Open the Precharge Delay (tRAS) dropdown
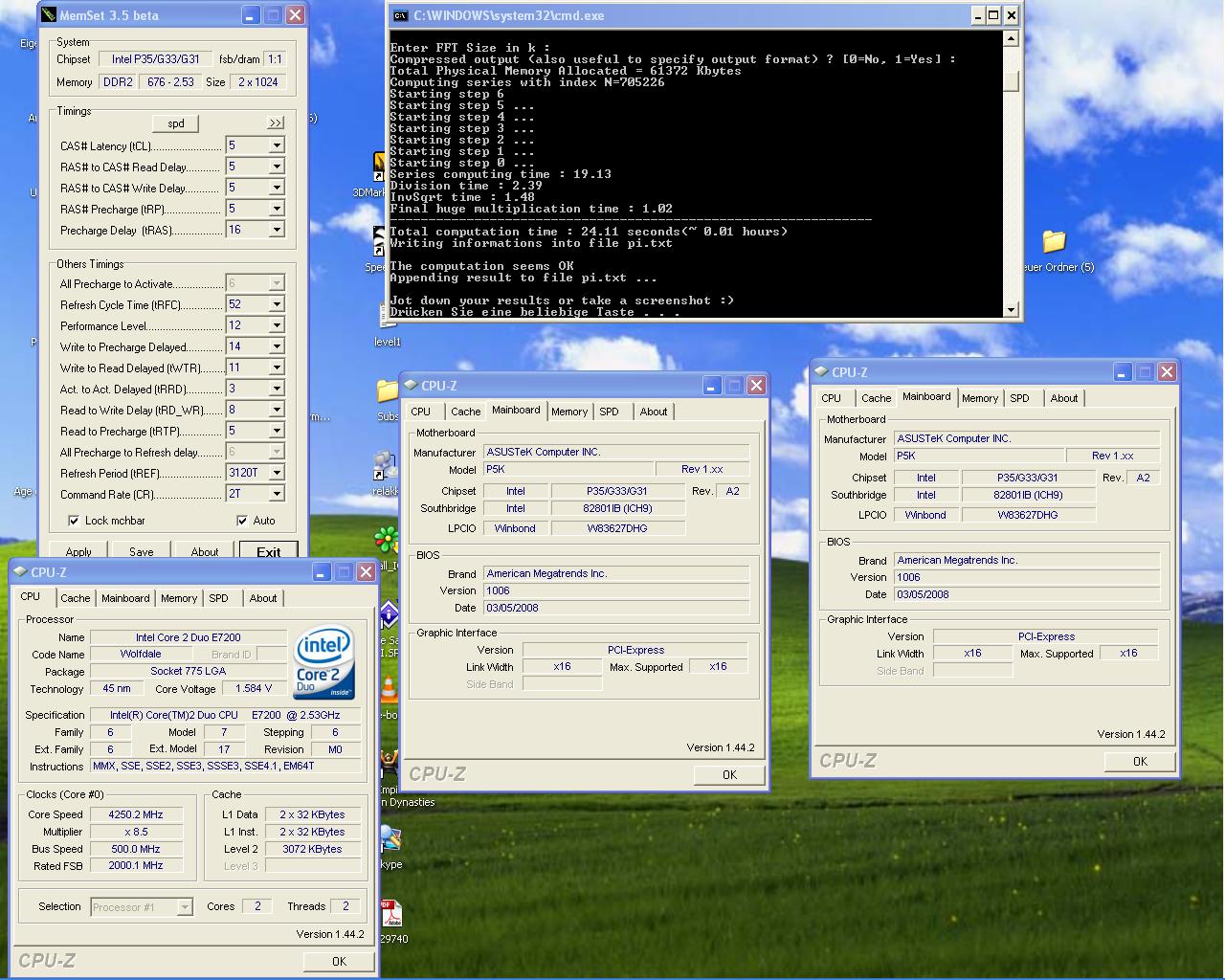The image size is (1225, 980). (276, 230)
